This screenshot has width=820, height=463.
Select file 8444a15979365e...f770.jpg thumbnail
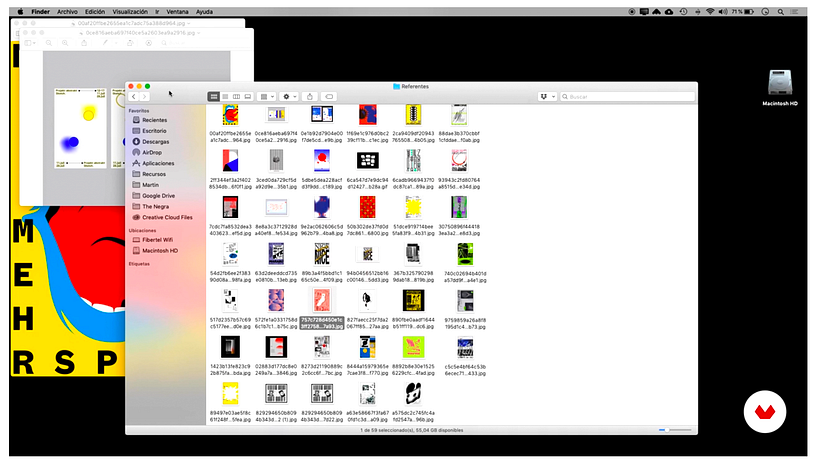[368, 347]
